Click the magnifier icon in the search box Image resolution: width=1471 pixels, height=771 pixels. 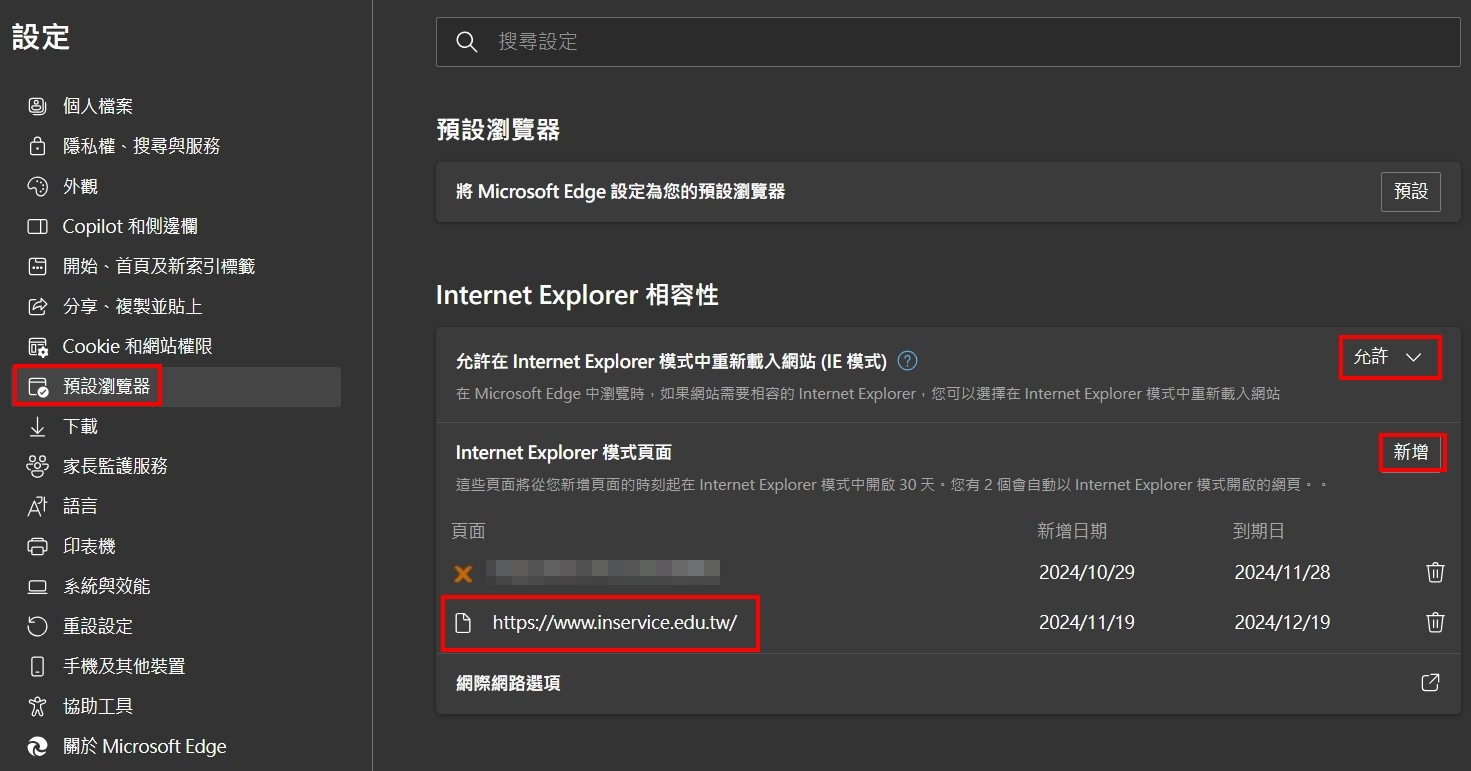(x=466, y=42)
